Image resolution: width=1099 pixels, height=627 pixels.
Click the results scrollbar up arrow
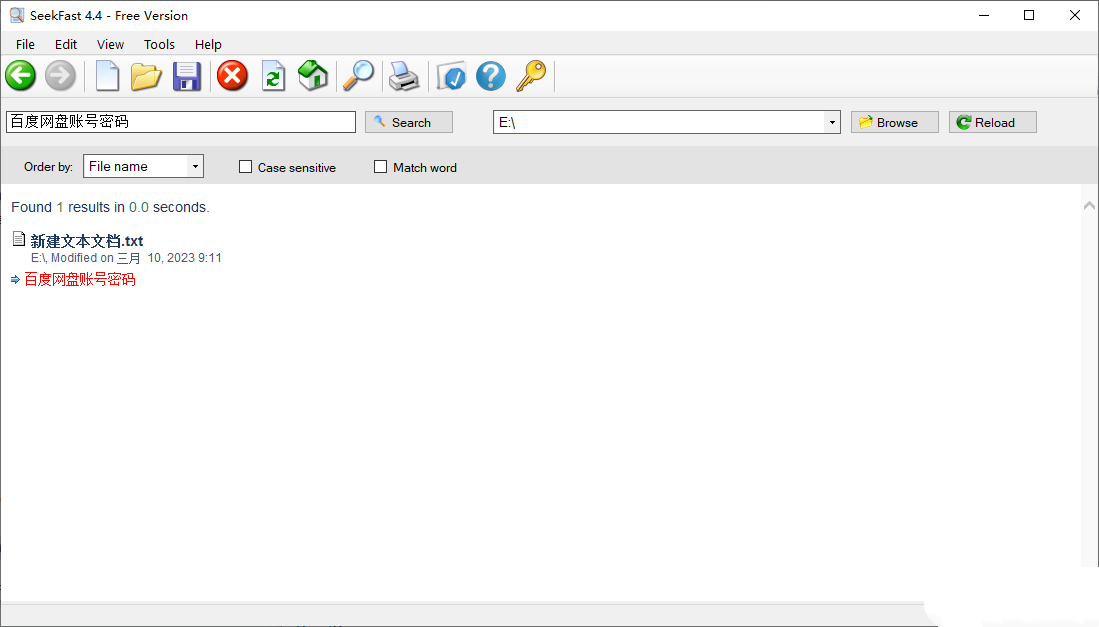pyautogui.click(x=1089, y=205)
